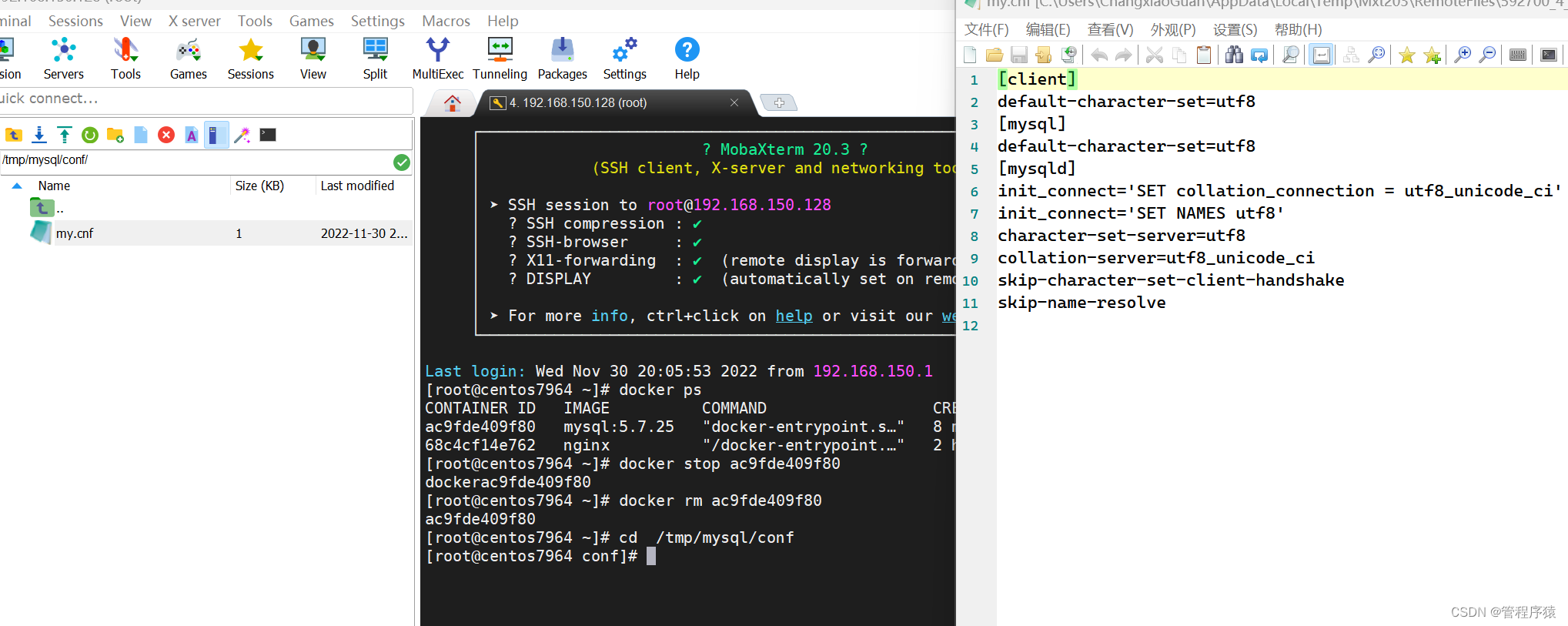The height and width of the screenshot is (626, 1568).
Task: Open the Help menu in MobaXterm
Action: tap(503, 22)
